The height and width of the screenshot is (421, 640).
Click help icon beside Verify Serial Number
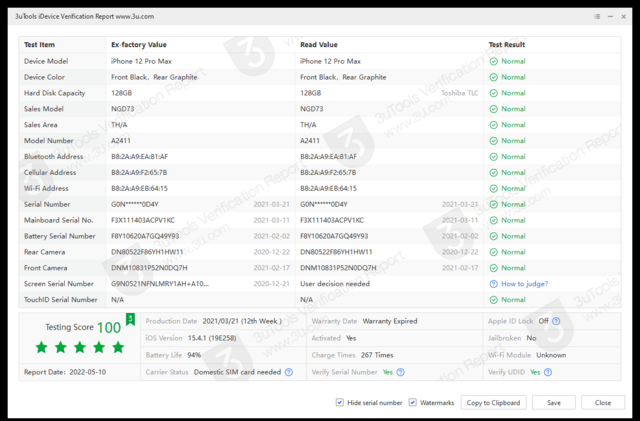point(401,372)
